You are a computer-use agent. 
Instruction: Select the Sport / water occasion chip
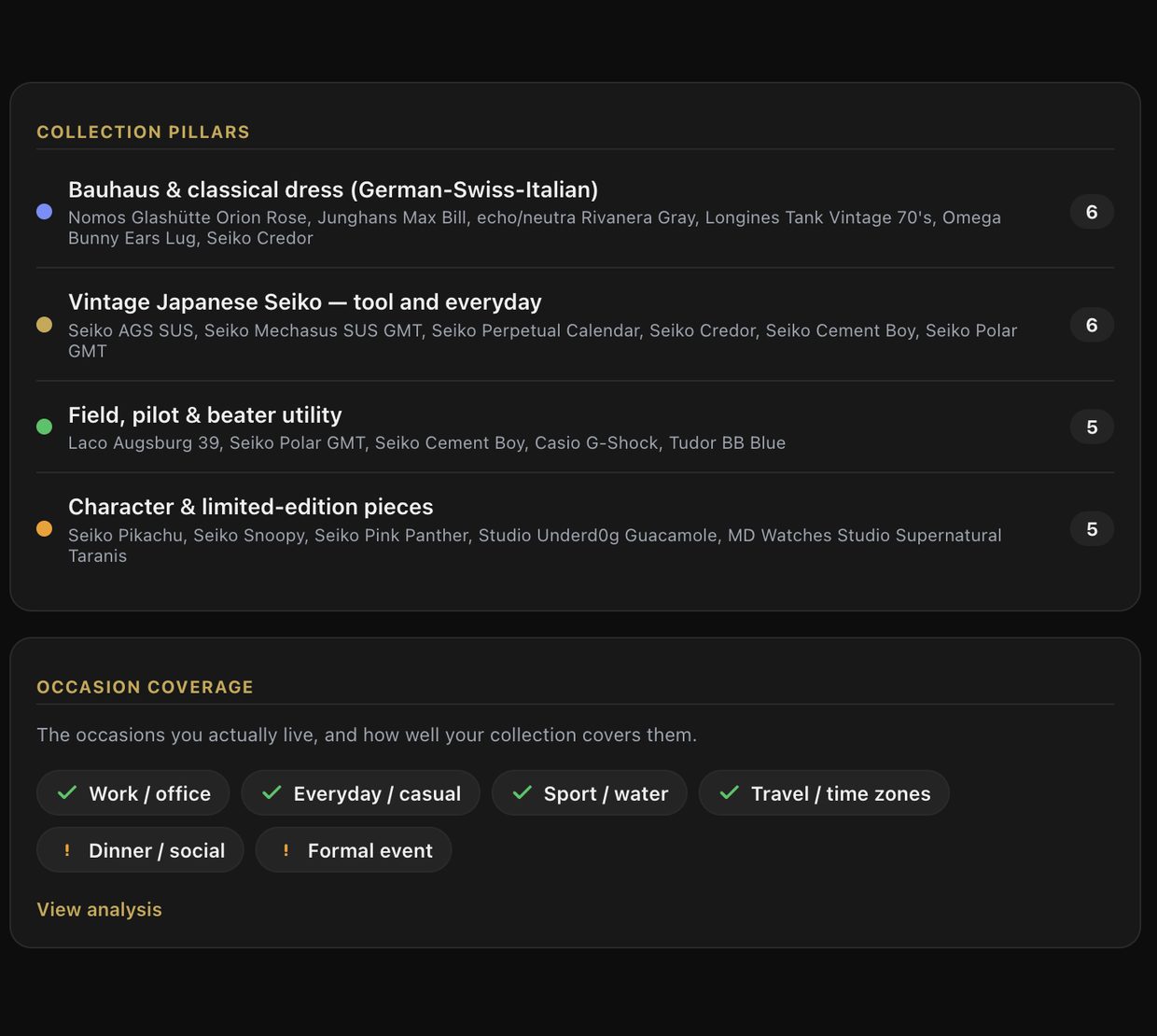click(x=590, y=793)
